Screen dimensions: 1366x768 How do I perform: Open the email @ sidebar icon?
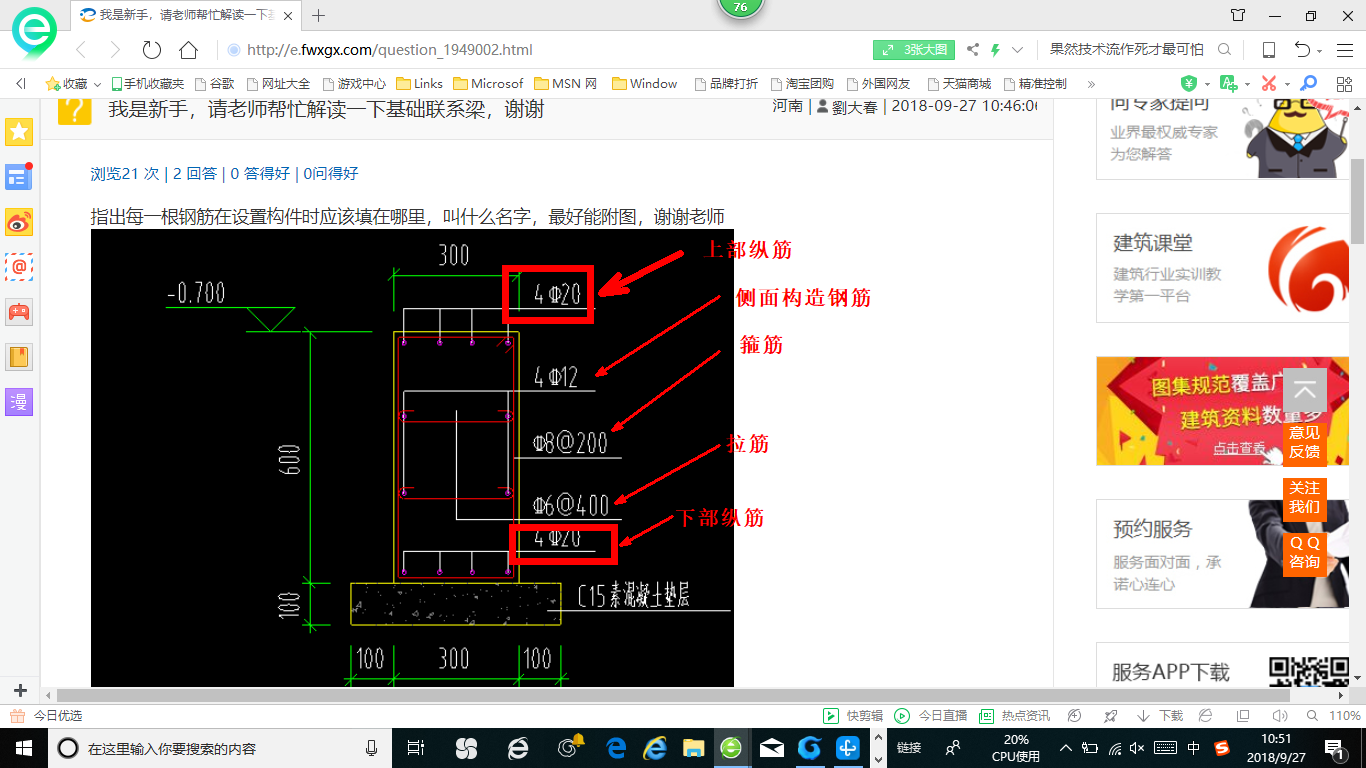click(x=19, y=267)
